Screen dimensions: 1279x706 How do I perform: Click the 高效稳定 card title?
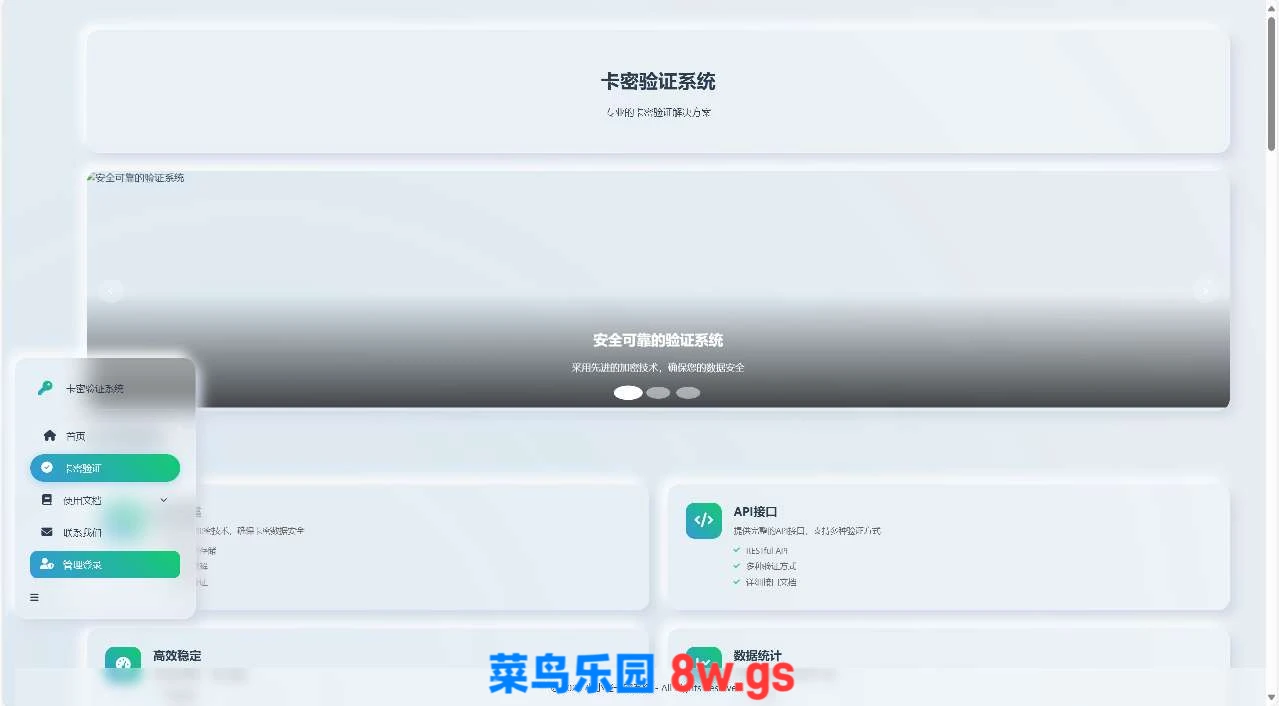(177, 656)
